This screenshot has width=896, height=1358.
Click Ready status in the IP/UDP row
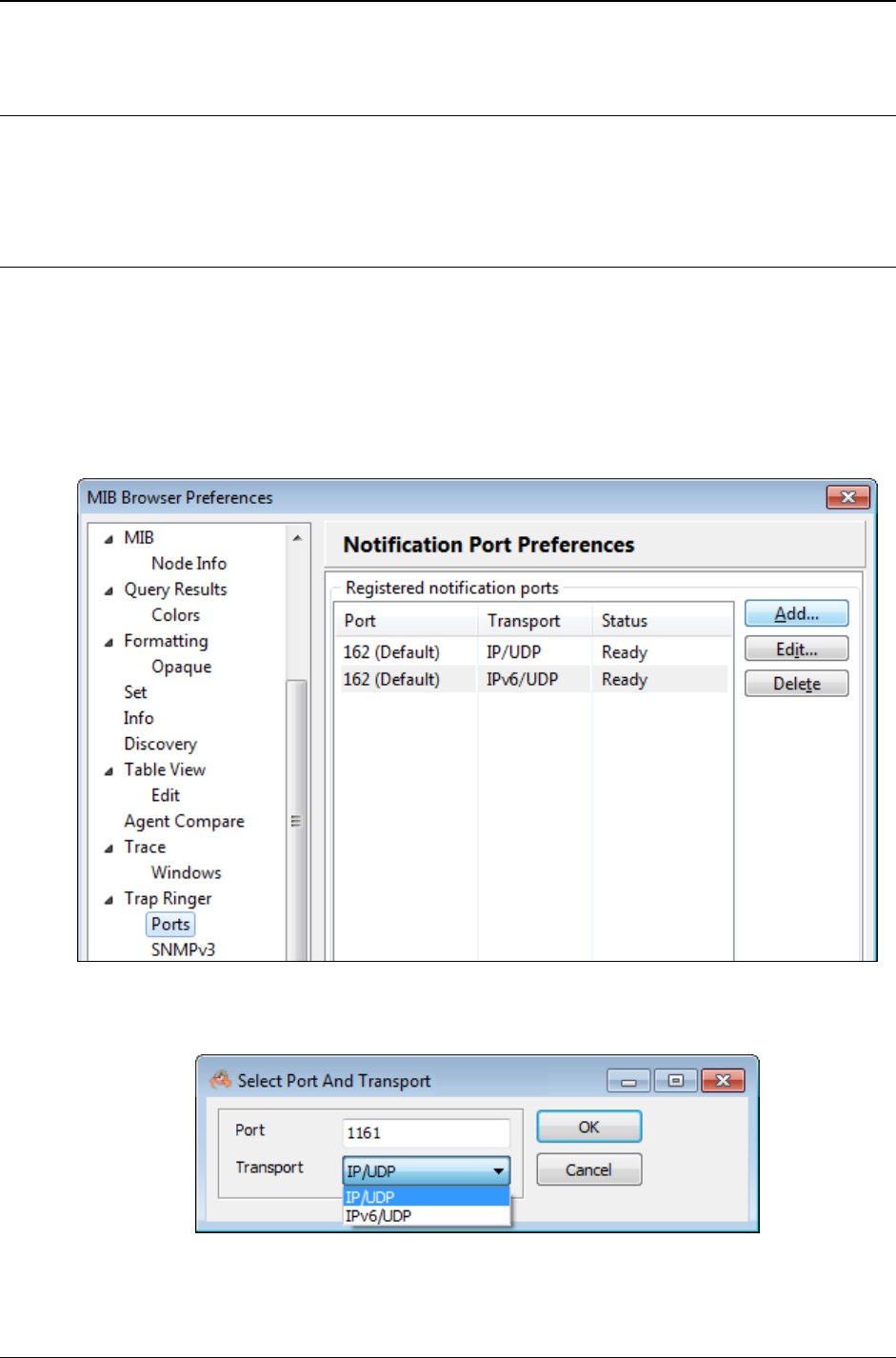(625, 652)
